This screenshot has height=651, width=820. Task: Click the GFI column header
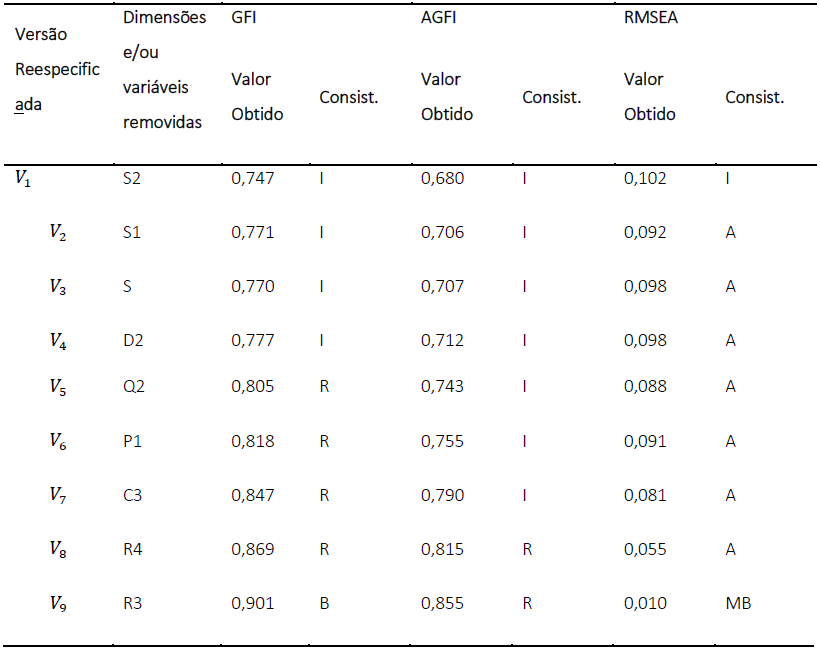[x=245, y=18]
